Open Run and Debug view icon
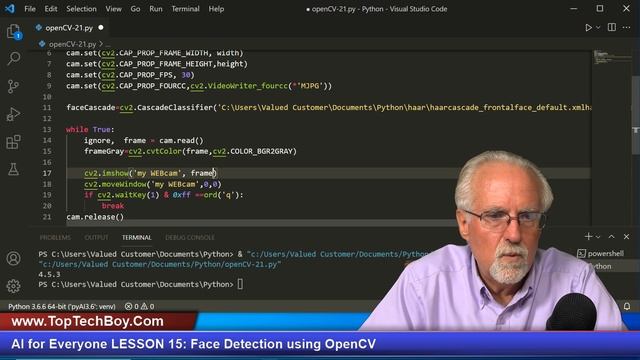Image resolution: width=640 pixels, height=360 pixels. (x=13, y=114)
